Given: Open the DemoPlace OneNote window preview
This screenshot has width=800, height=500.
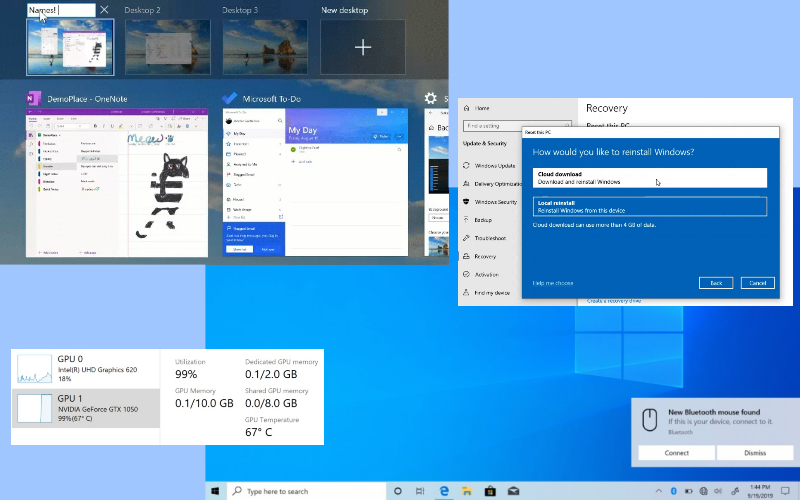Looking at the screenshot, I should 117,182.
